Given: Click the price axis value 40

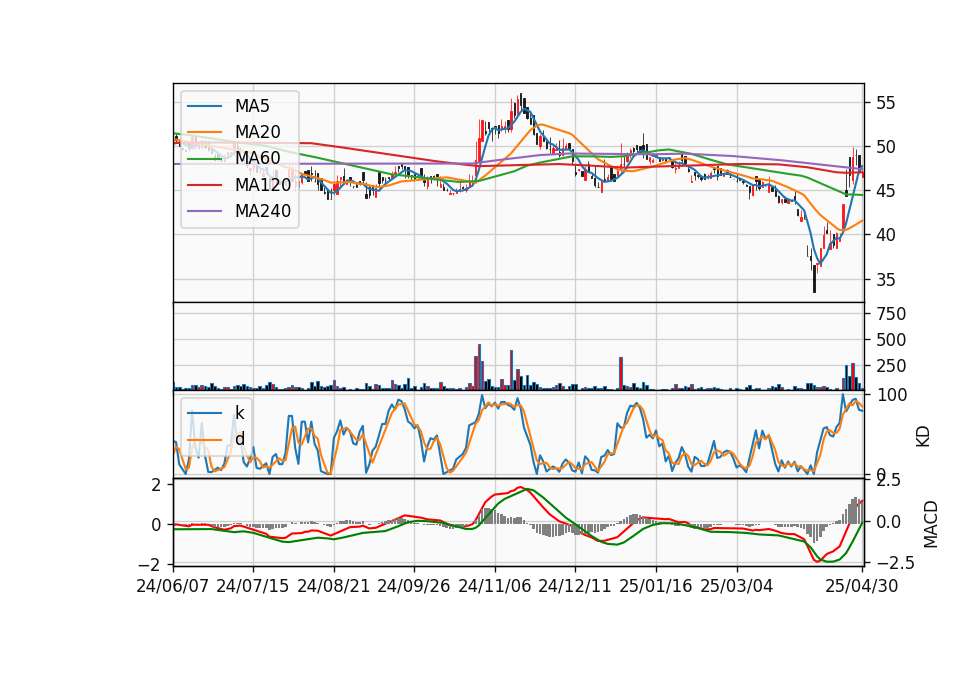Looking at the screenshot, I should click(x=886, y=235).
